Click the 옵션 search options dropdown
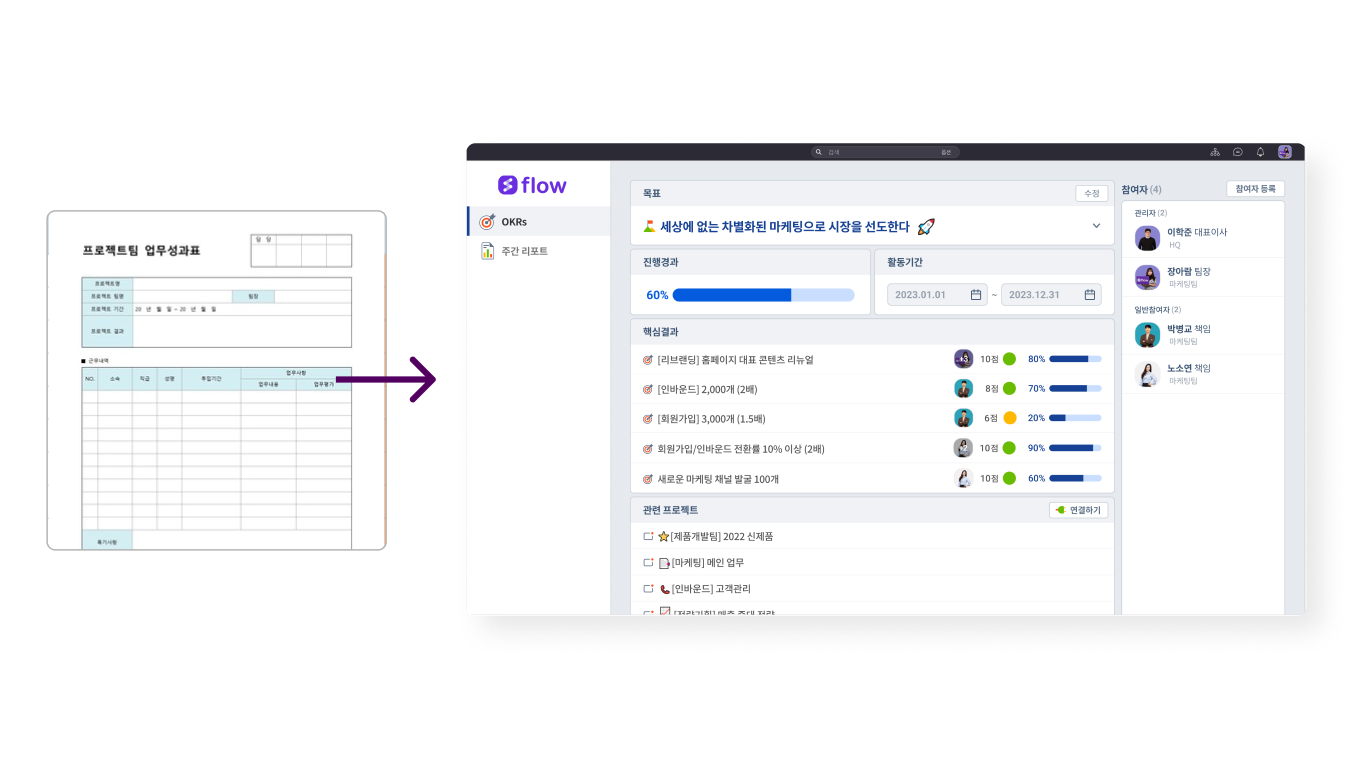Image resolution: width=1351 pixels, height=759 pixels. pyautogui.click(x=946, y=152)
